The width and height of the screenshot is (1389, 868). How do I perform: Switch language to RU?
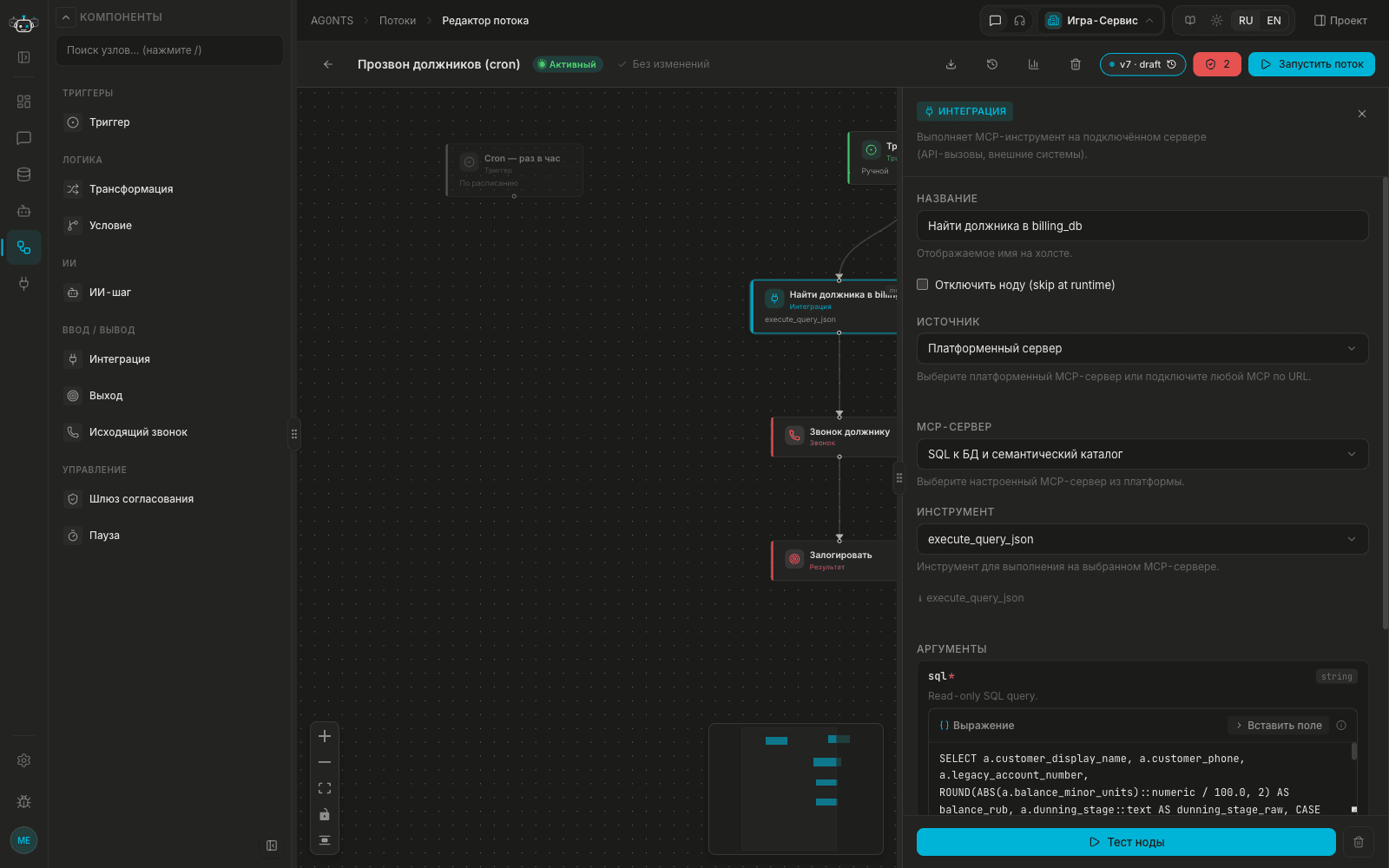coord(1246,21)
